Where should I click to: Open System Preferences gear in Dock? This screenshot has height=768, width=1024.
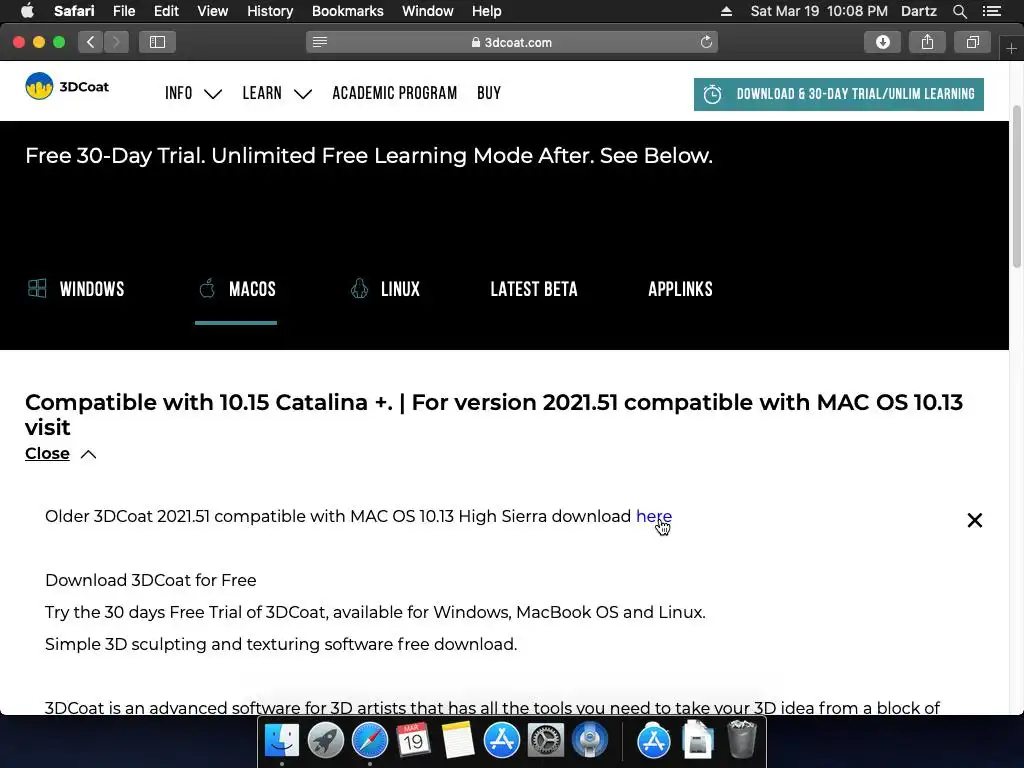[545, 741]
